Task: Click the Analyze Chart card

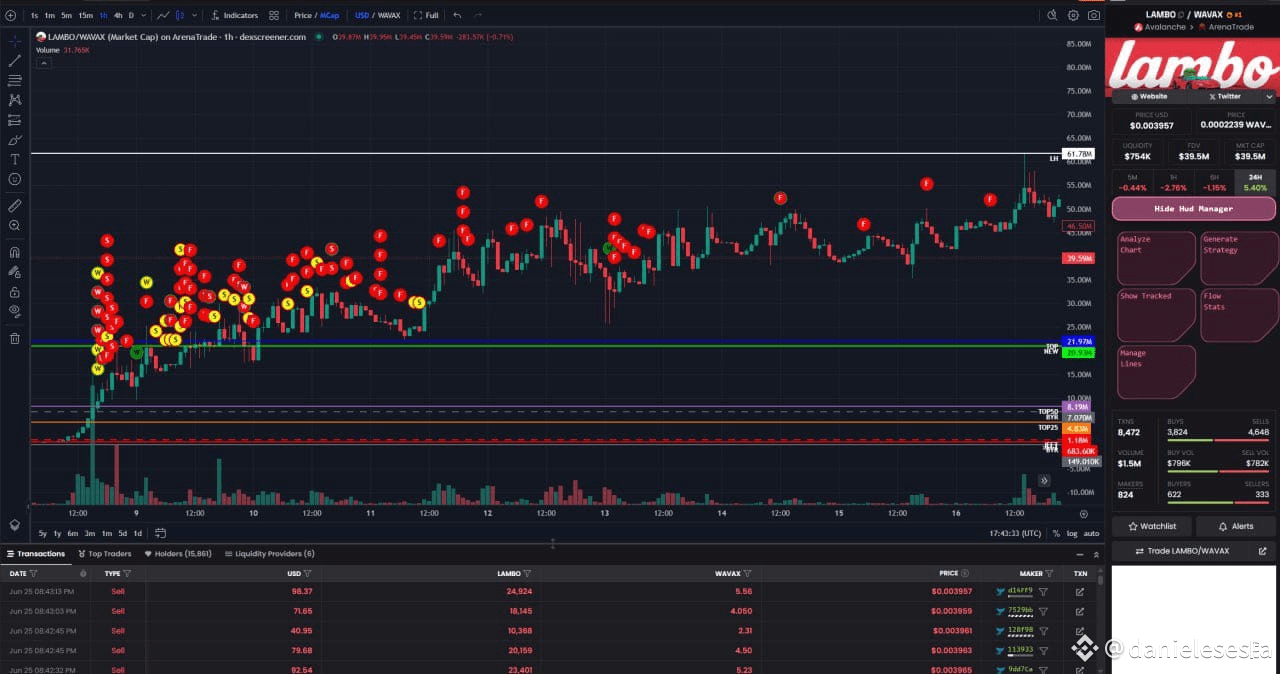Action: pos(1155,258)
